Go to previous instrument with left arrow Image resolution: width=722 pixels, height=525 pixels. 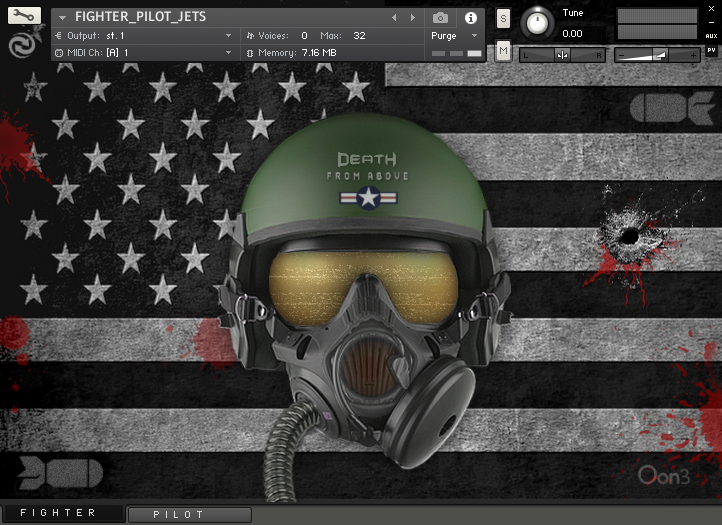coord(394,18)
